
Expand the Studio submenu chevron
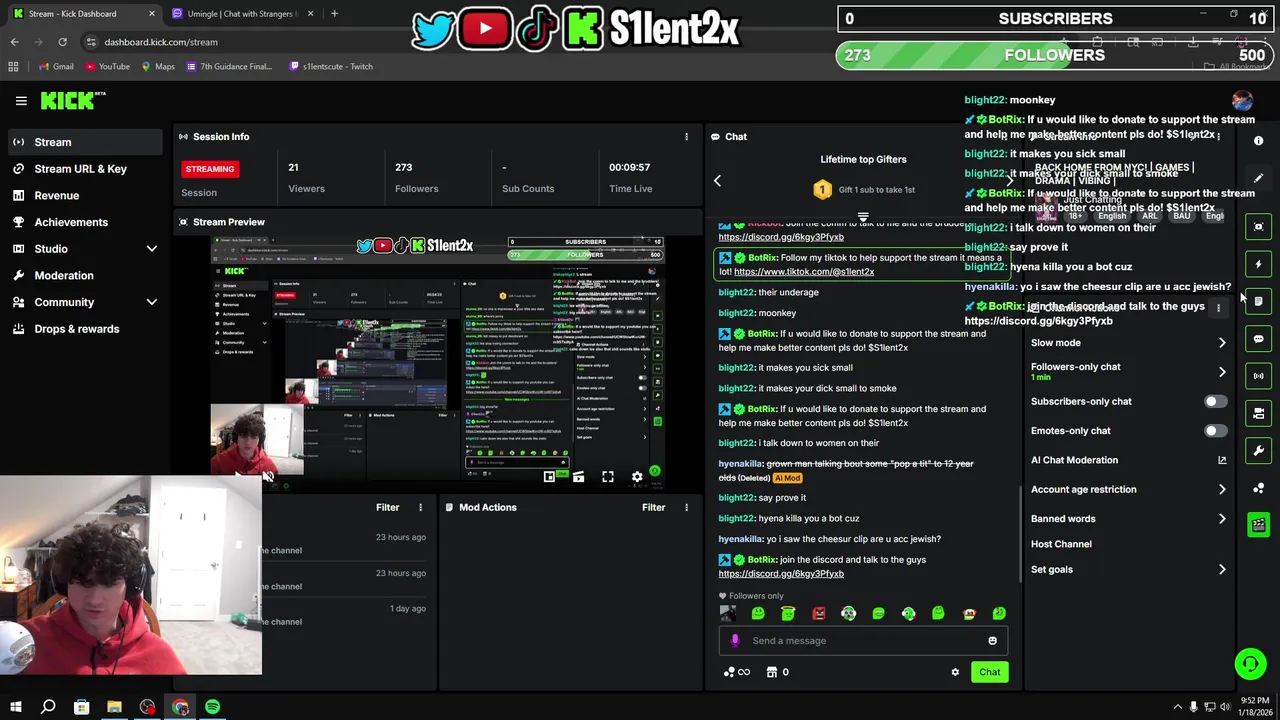tap(151, 249)
